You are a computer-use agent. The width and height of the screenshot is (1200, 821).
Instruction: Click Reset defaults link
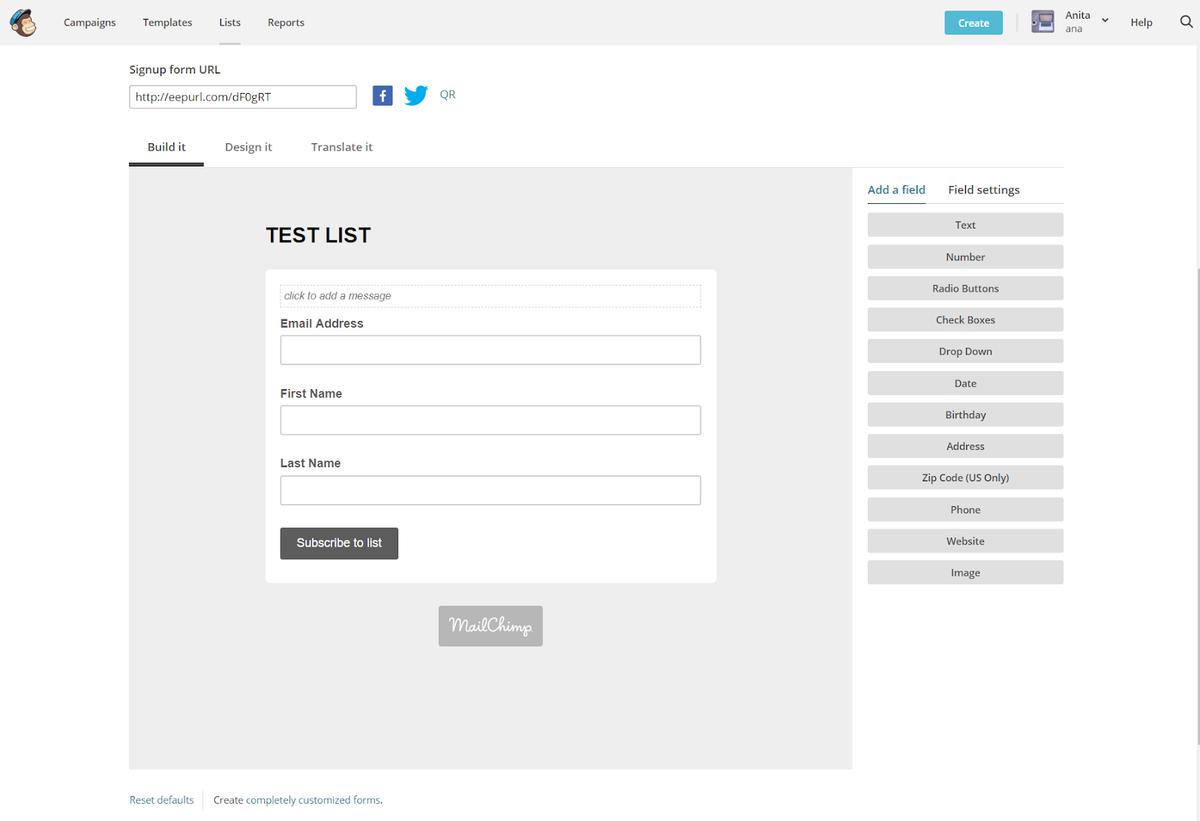click(161, 800)
